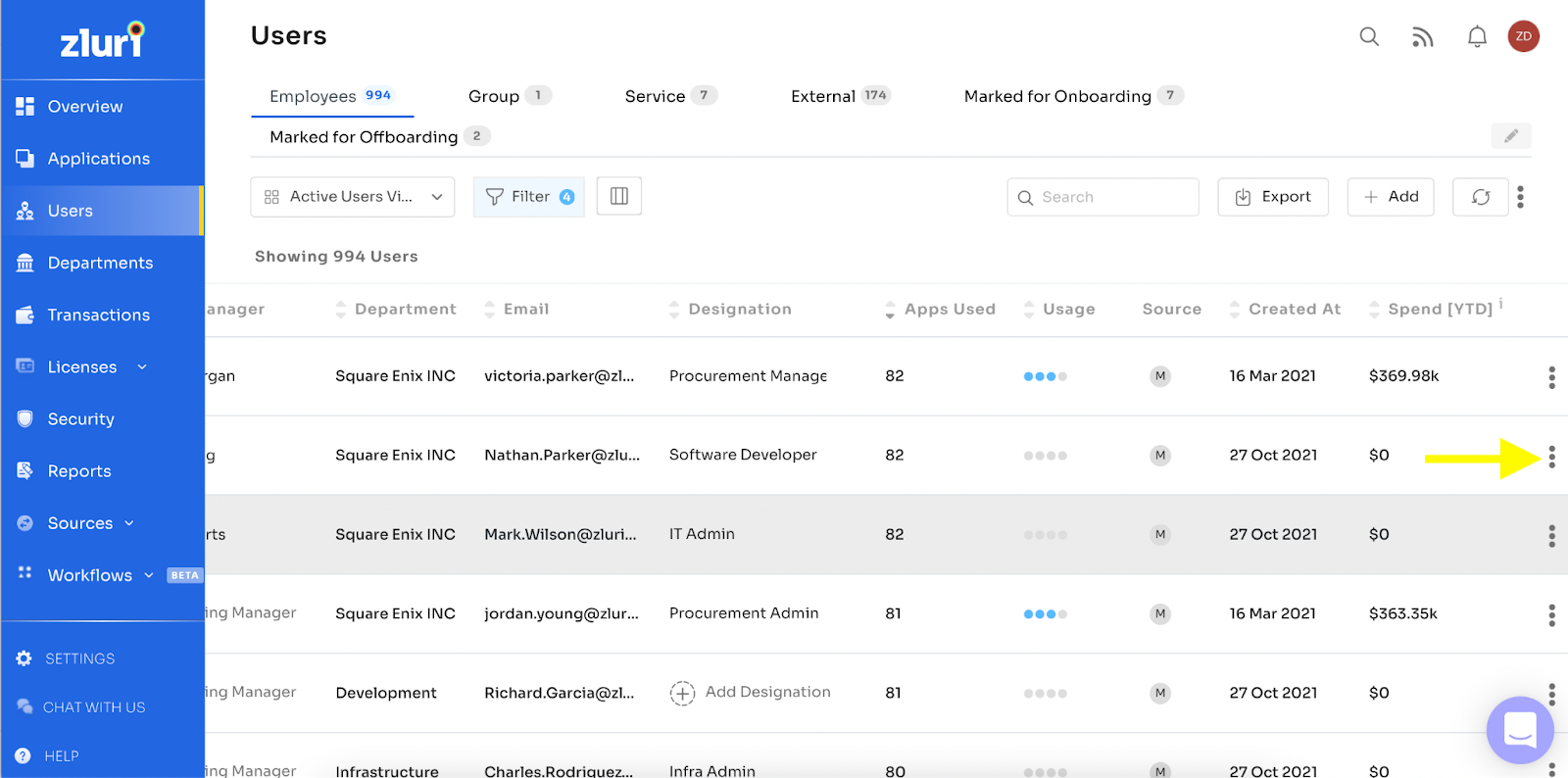Image resolution: width=1568 pixels, height=778 pixels.
Task: Switch to Marked for Offboarding tab
Action: [x=380, y=137]
